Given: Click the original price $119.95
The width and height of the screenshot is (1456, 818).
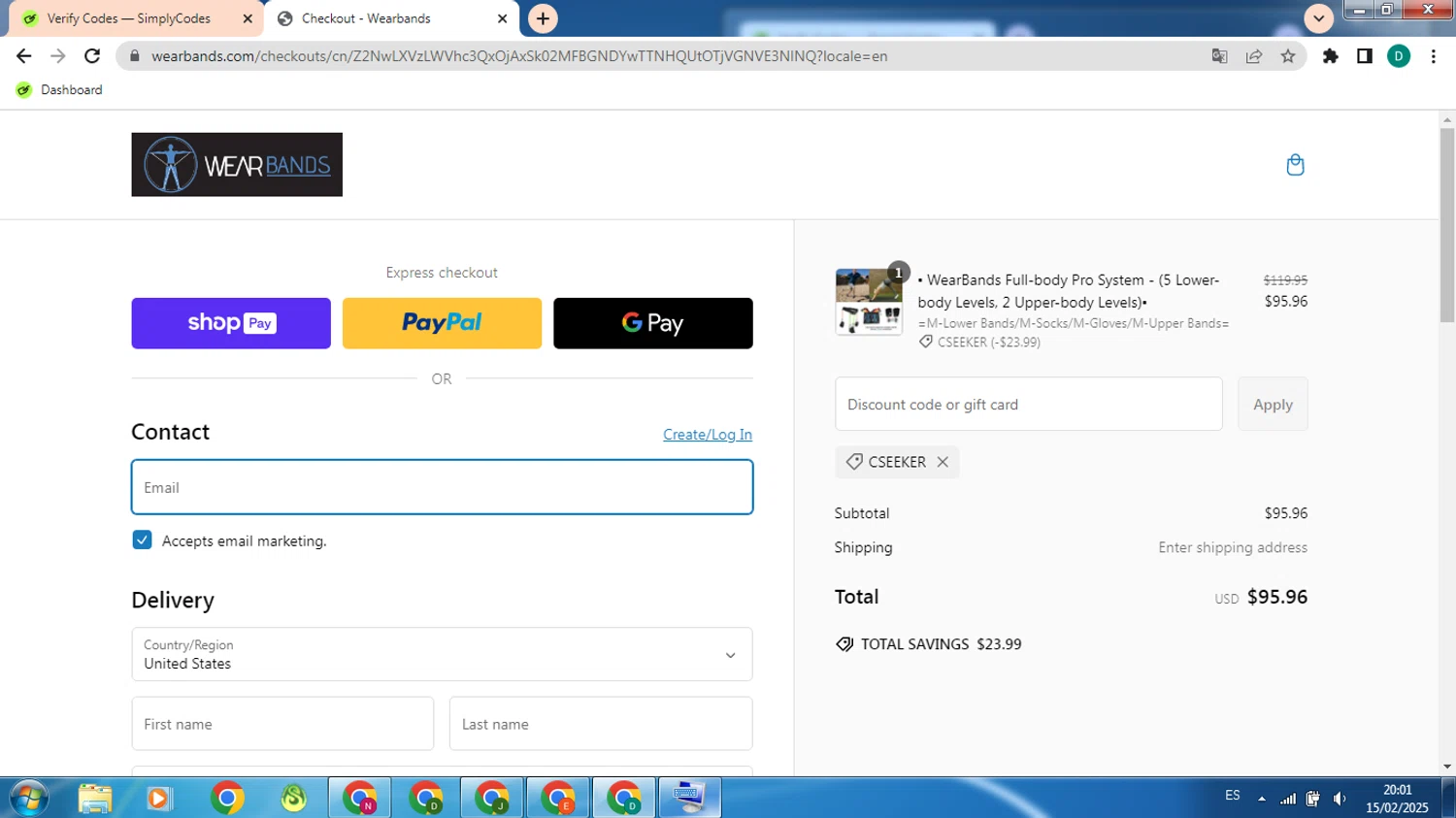Looking at the screenshot, I should point(1285,280).
